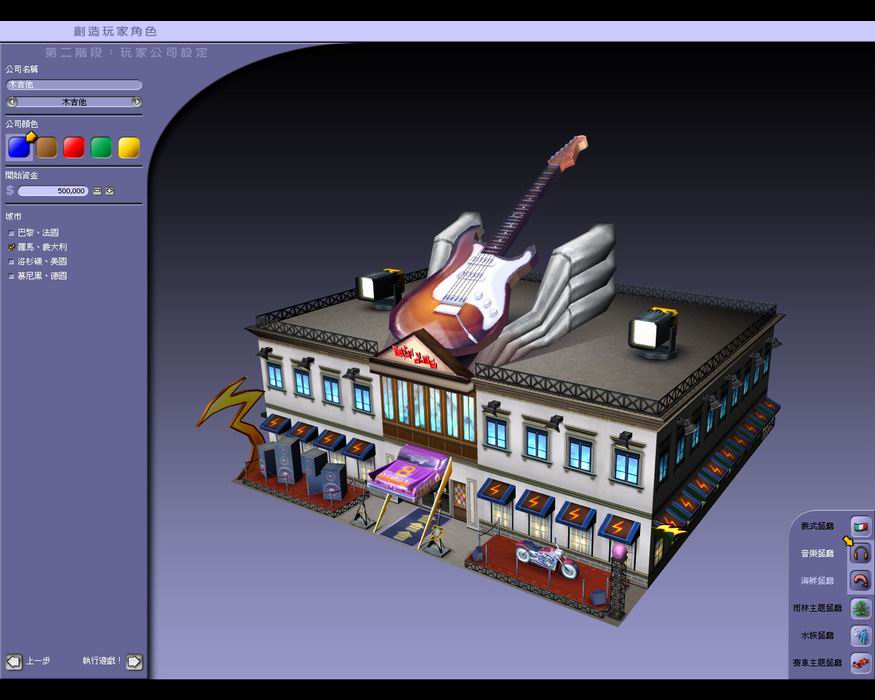The image size is (875, 700).
Task: Increase starting funds with the plus button
Action: click(x=110, y=190)
